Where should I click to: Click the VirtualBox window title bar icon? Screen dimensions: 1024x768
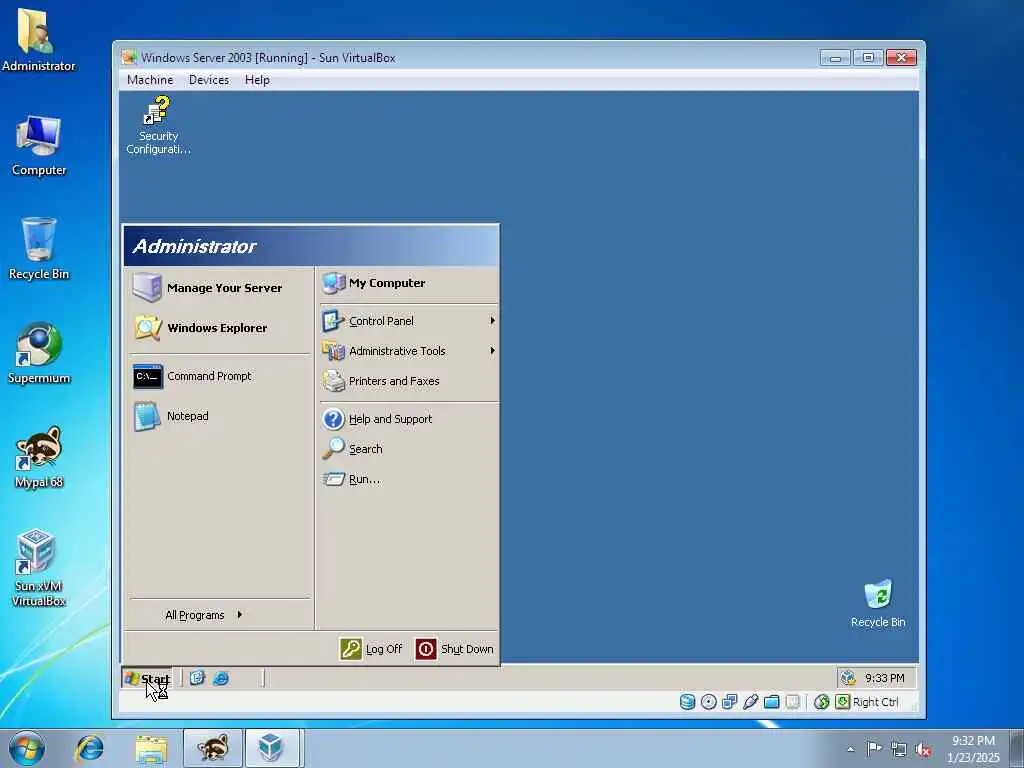[129, 57]
